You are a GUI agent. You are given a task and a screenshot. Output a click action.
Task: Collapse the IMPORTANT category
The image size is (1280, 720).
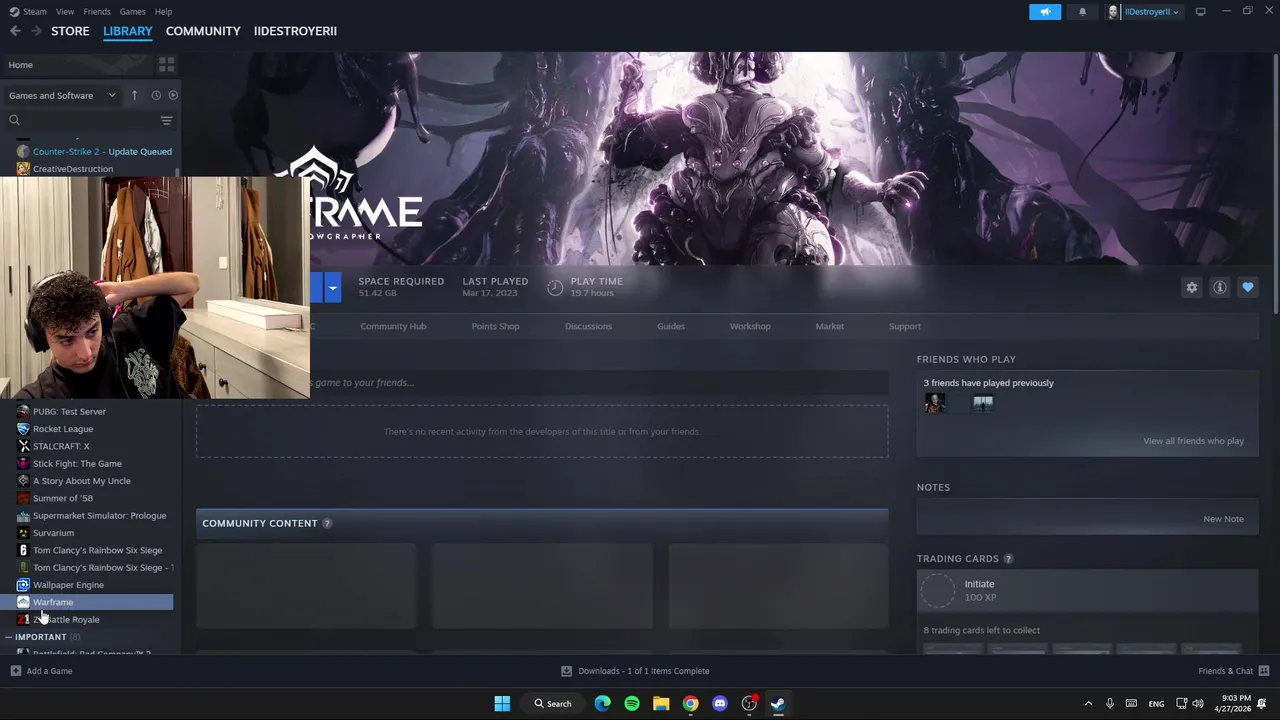tap(8, 637)
